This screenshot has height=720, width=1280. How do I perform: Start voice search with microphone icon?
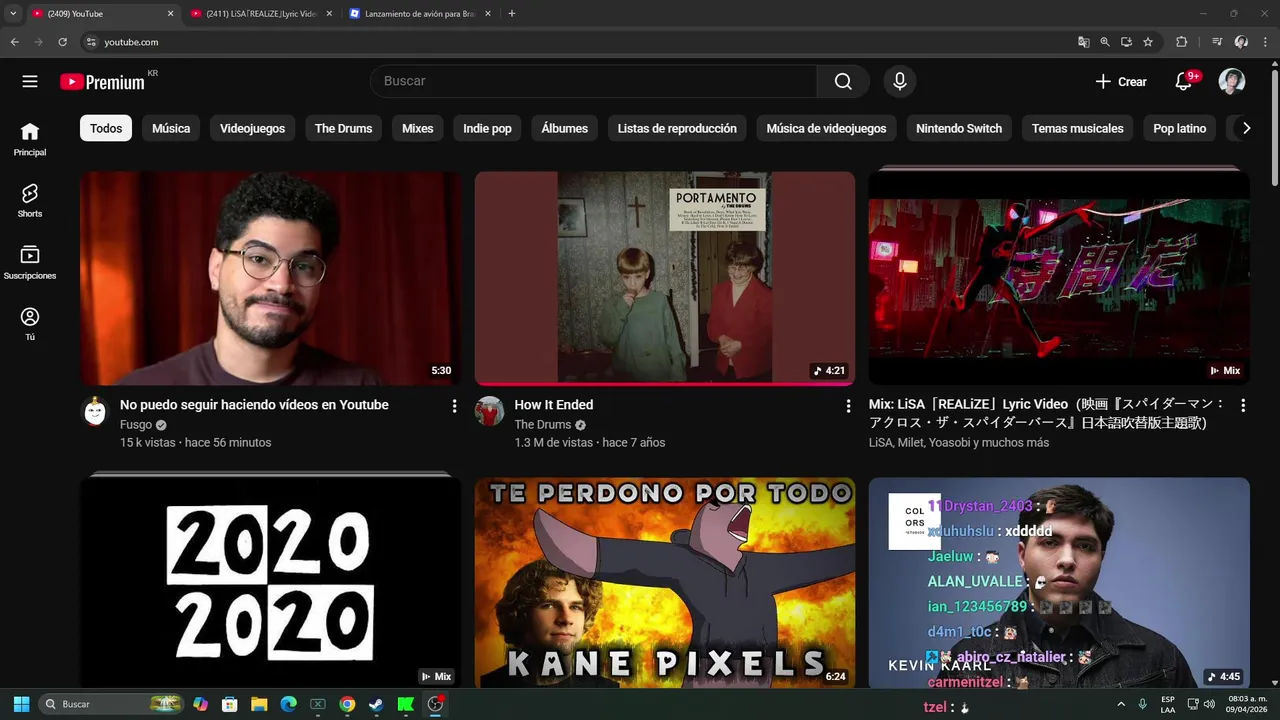900,81
